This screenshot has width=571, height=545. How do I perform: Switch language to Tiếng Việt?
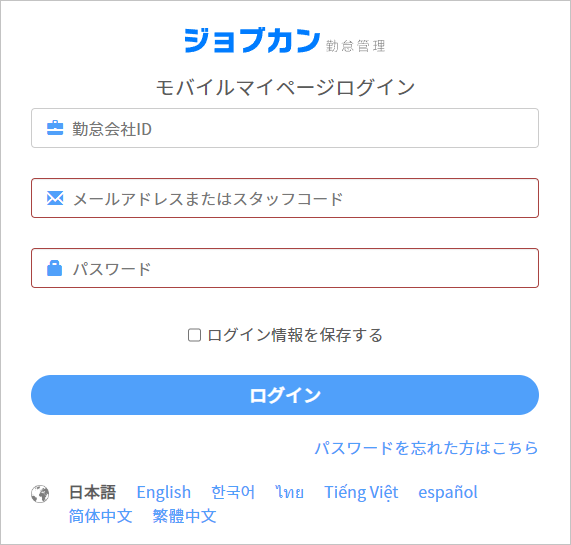click(361, 492)
